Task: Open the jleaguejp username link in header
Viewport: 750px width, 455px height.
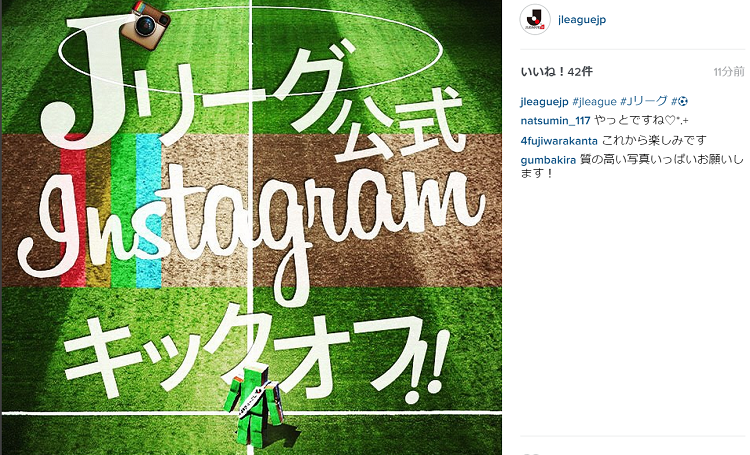Action: click(x=582, y=20)
